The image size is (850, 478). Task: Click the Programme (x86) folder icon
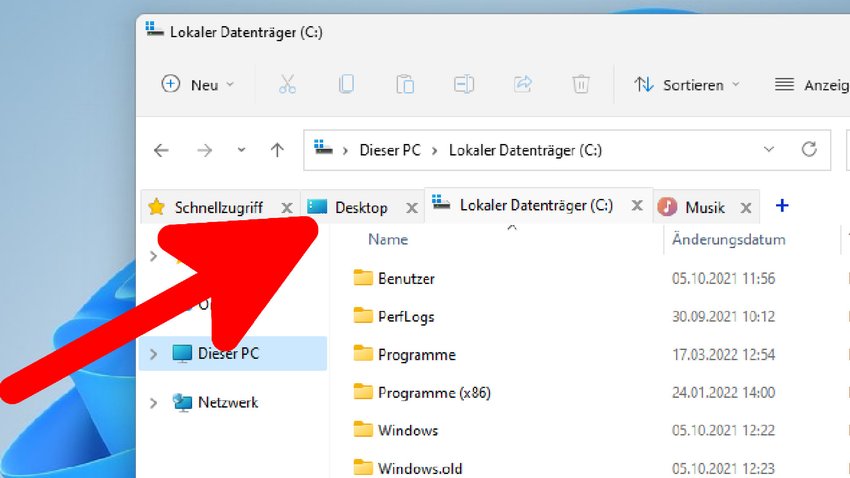pyautogui.click(x=363, y=391)
